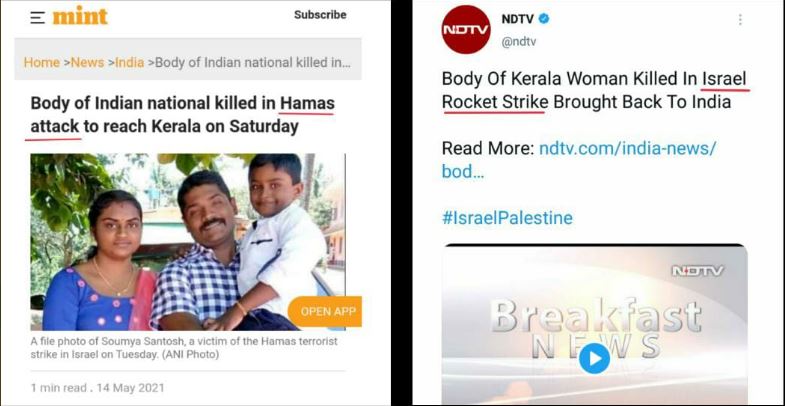Click the Mint article headline
This screenshot has height=406, width=785.
tap(183, 115)
